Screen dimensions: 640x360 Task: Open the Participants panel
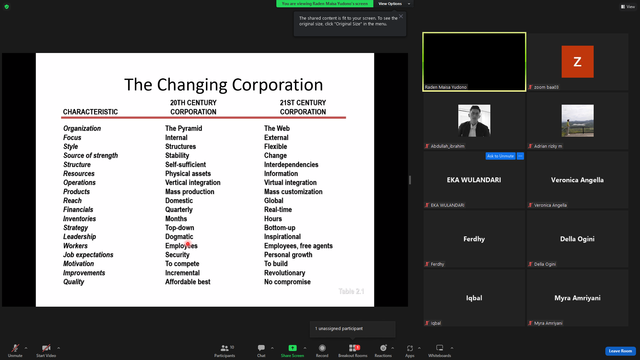point(224,350)
